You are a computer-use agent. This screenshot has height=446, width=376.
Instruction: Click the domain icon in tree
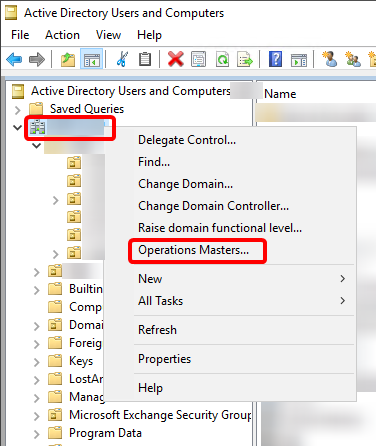coord(37,127)
